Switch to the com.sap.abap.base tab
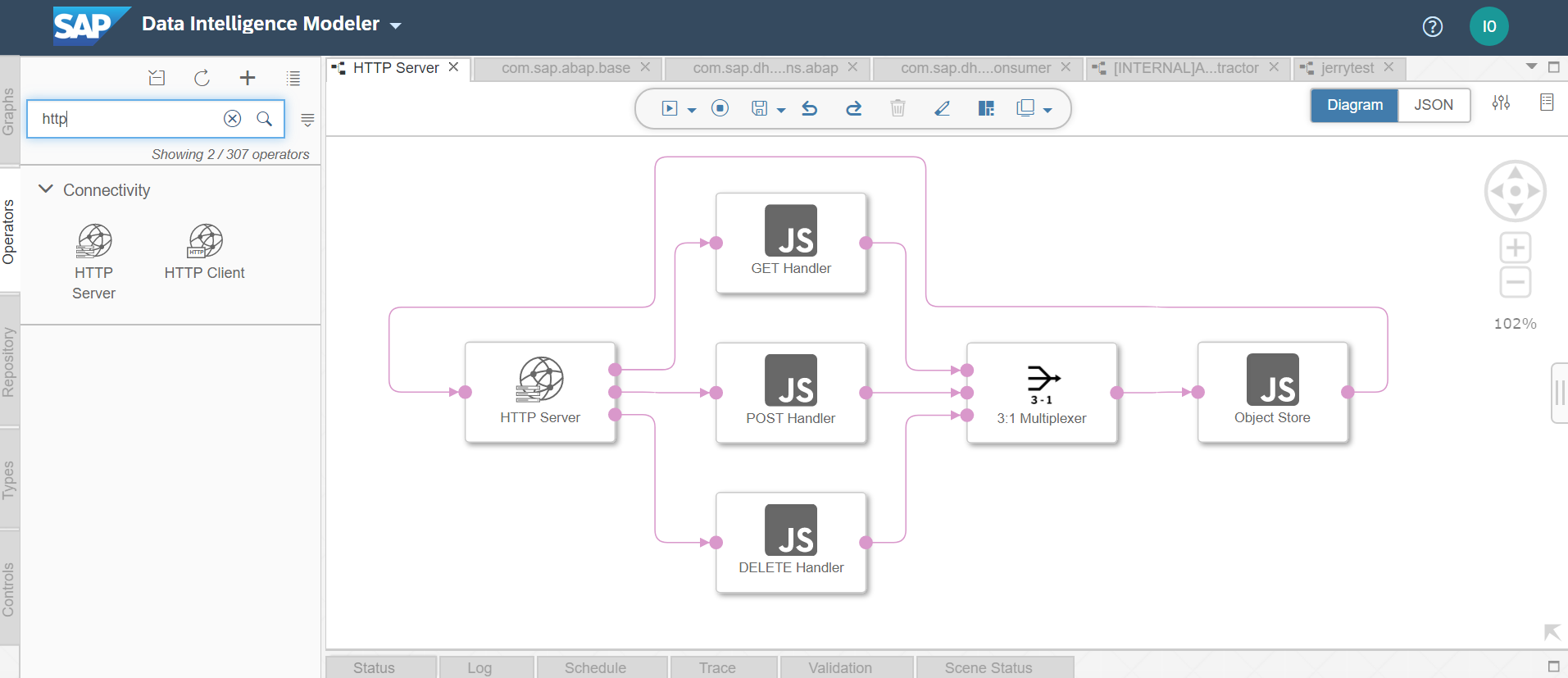The image size is (1568, 678). click(x=566, y=68)
